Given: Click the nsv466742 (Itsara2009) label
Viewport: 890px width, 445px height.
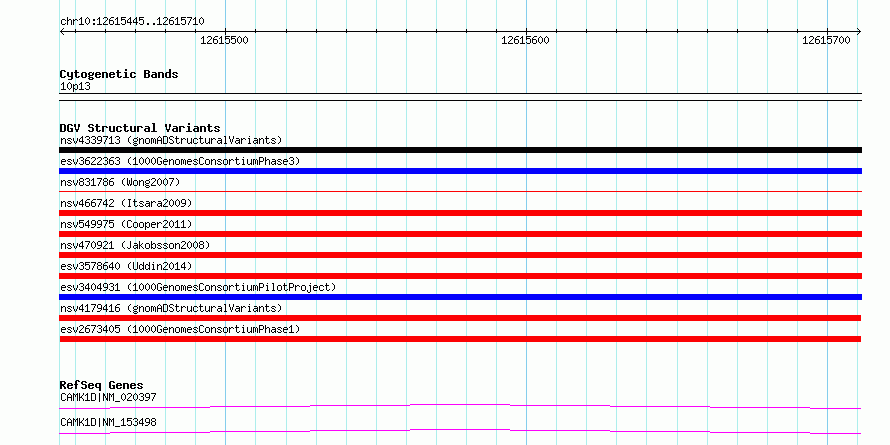Looking at the screenshot, I should tap(126, 203).
